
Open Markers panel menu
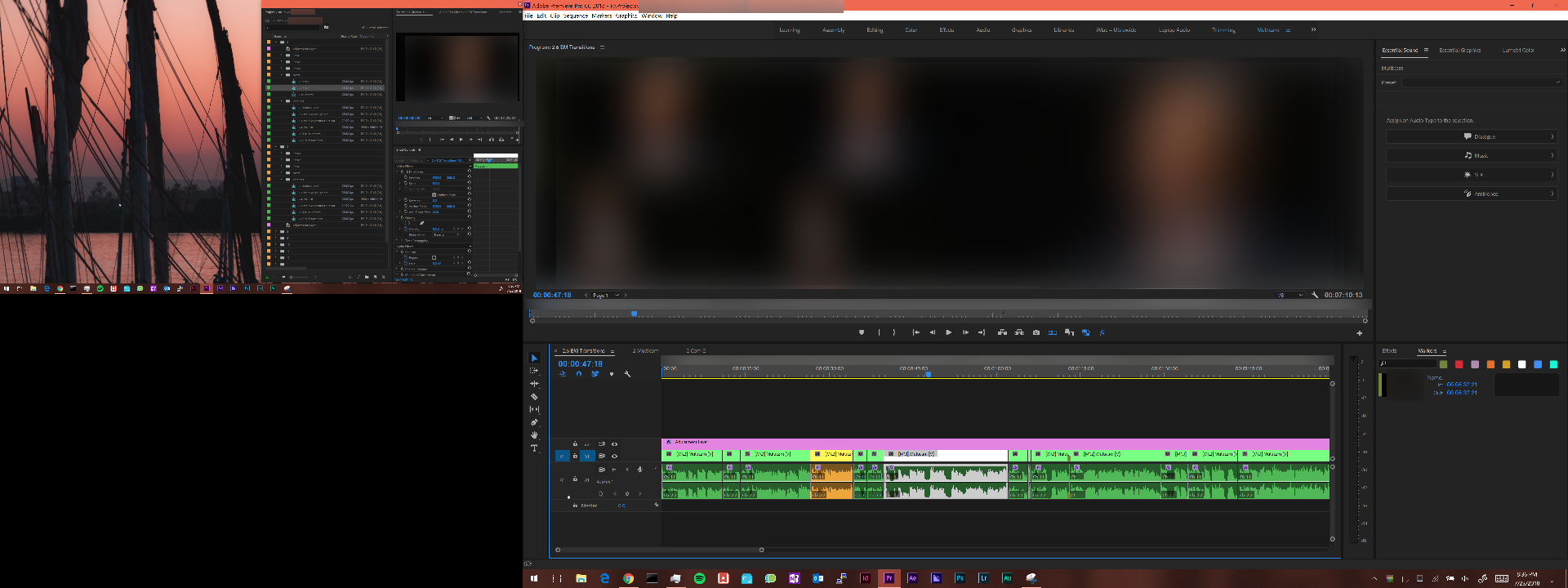pyautogui.click(x=1444, y=351)
